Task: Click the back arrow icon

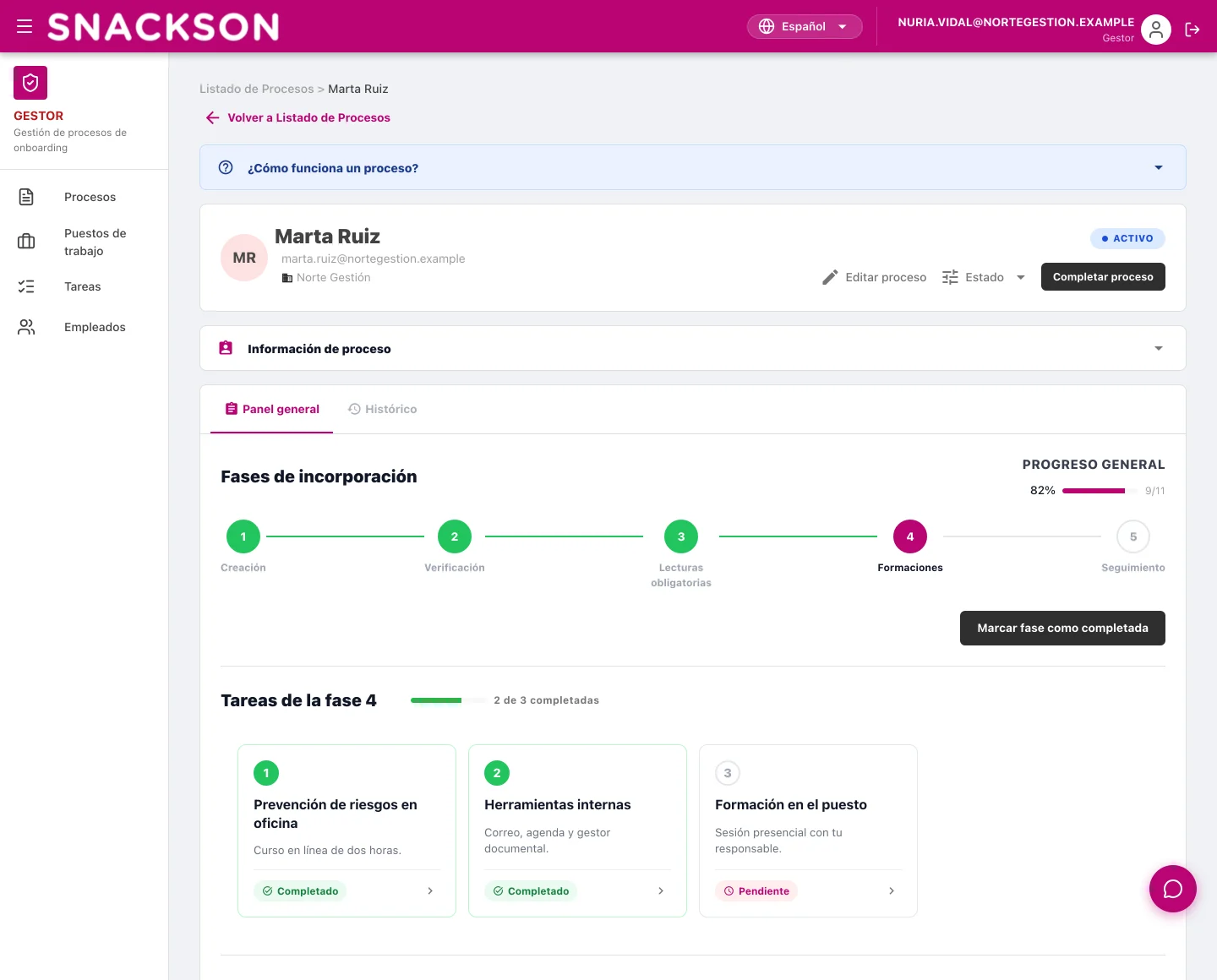Action: (x=212, y=117)
